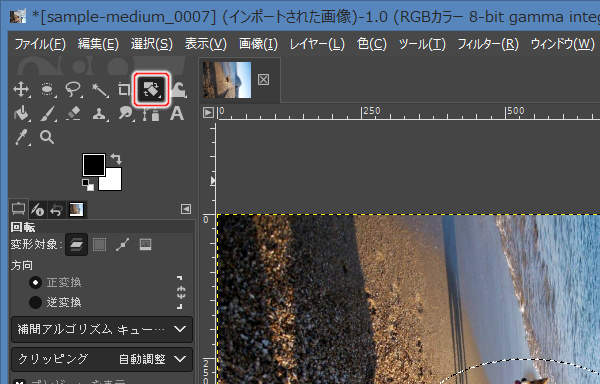The height and width of the screenshot is (384, 600).
Task: Select the Eraser tool
Action: click(73, 114)
